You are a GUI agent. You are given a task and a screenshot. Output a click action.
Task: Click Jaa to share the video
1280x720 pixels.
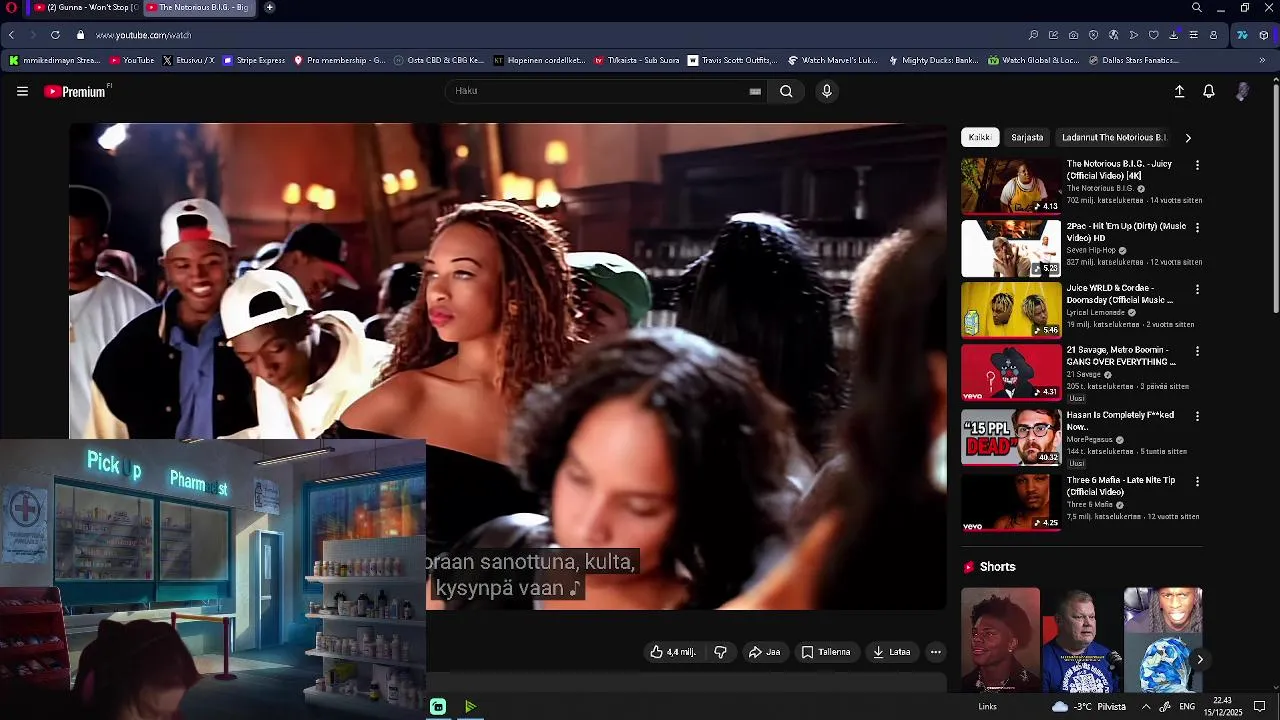point(764,652)
